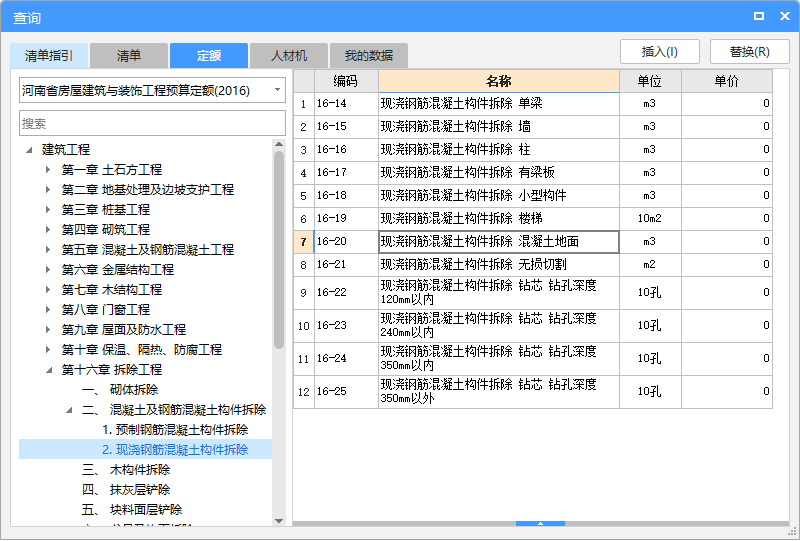Open the 清单 tab

tap(129, 56)
